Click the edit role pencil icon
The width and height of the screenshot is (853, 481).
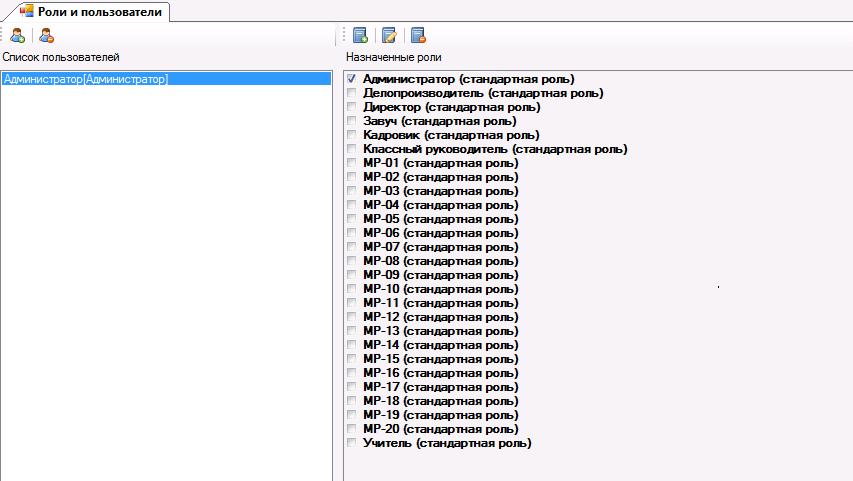tap(389, 36)
